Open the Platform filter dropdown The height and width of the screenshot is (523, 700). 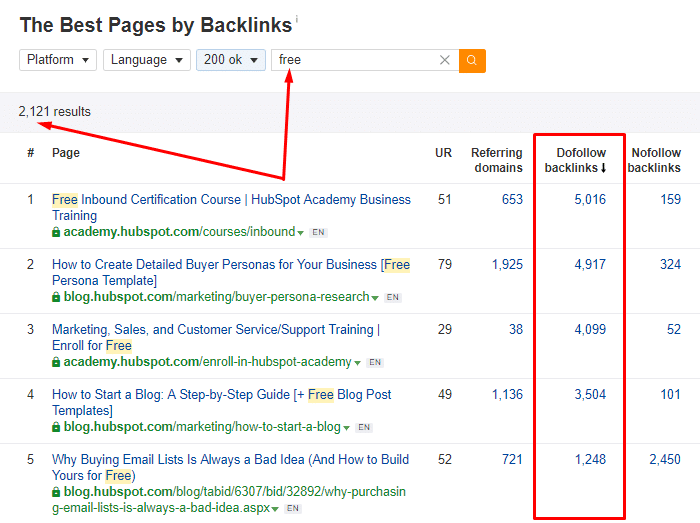pyautogui.click(x=58, y=60)
